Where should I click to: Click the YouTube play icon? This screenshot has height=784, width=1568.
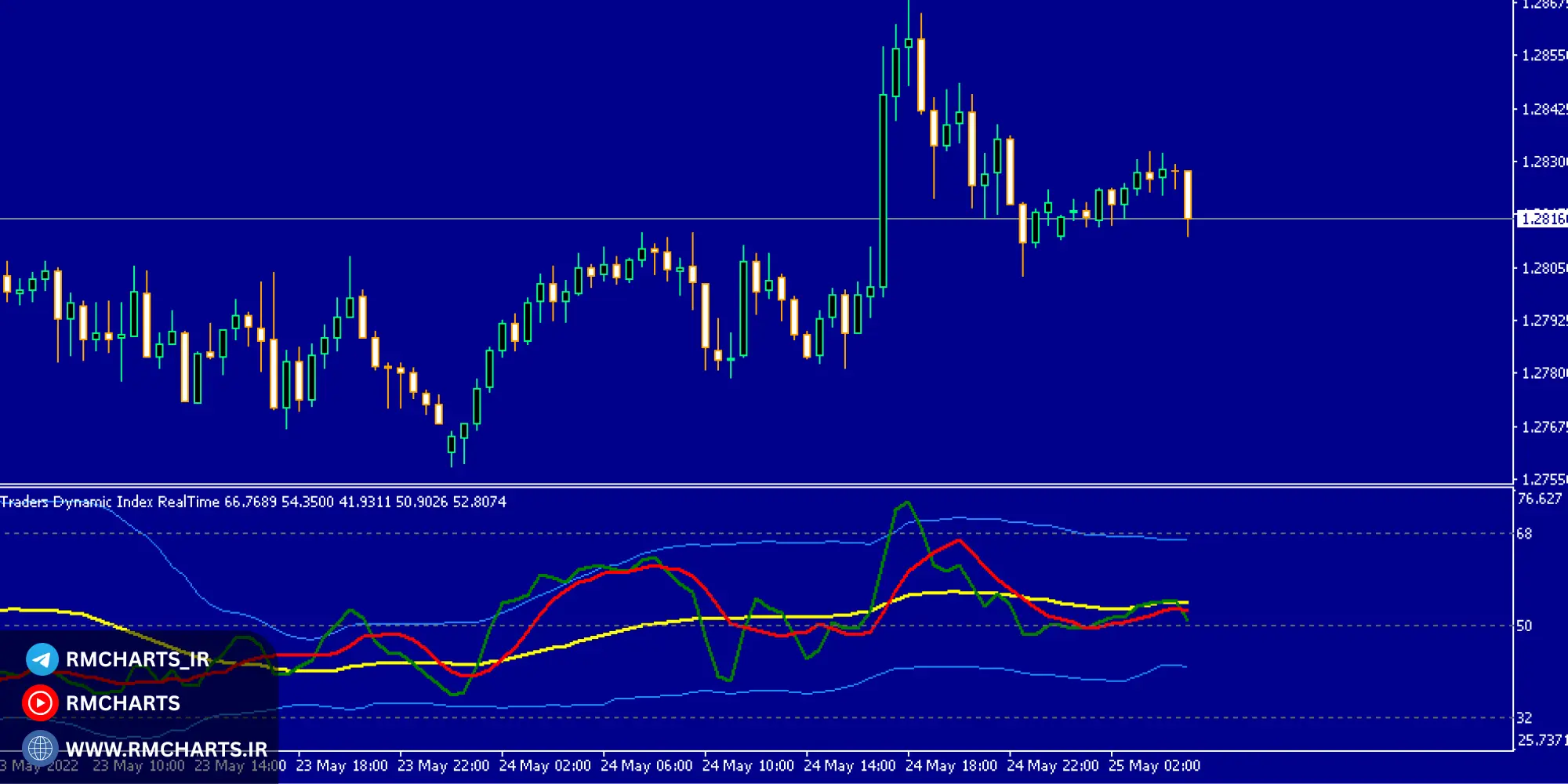(x=40, y=703)
